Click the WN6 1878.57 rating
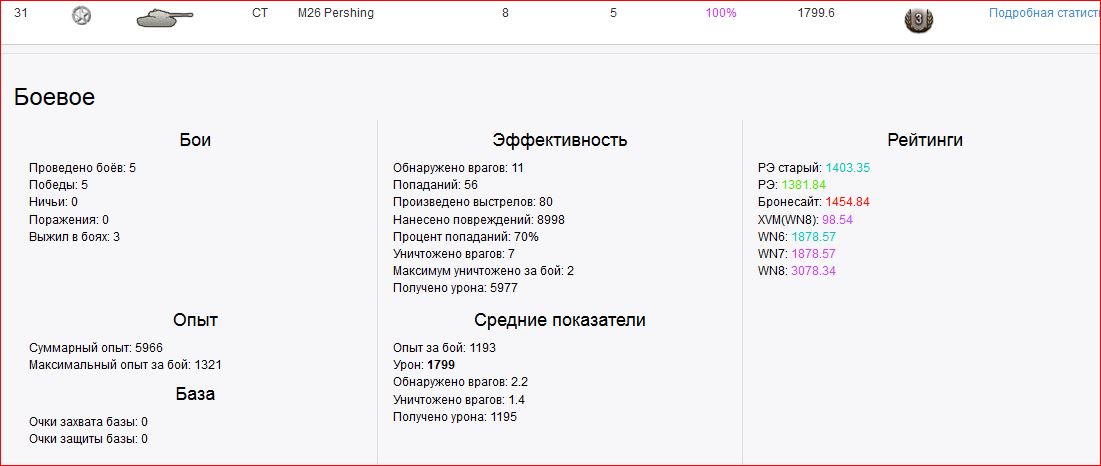The height and width of the screenshot is (466, 1101). tap(797, 237)
